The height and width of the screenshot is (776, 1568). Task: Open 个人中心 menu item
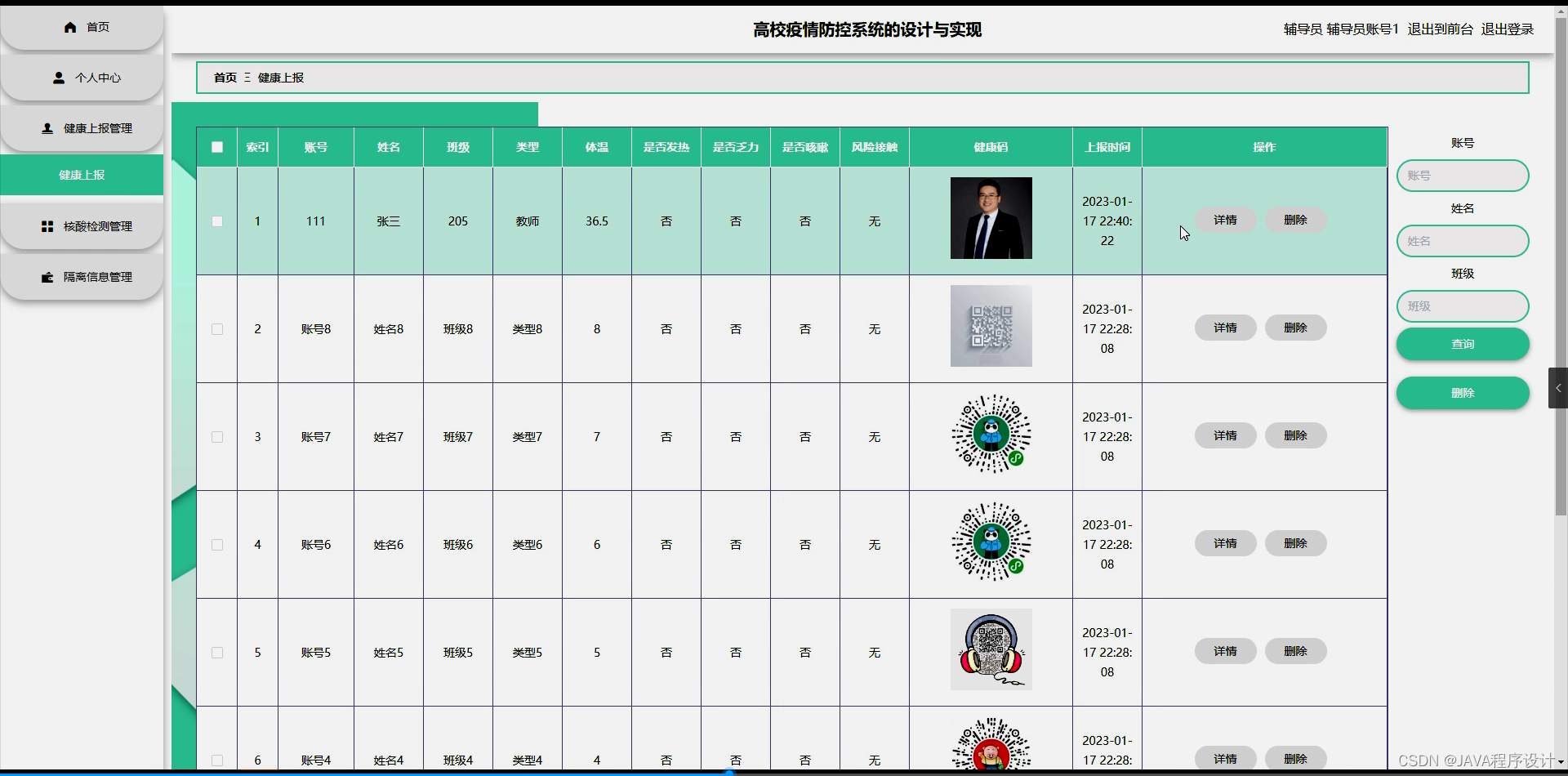[x=82, y=78]
